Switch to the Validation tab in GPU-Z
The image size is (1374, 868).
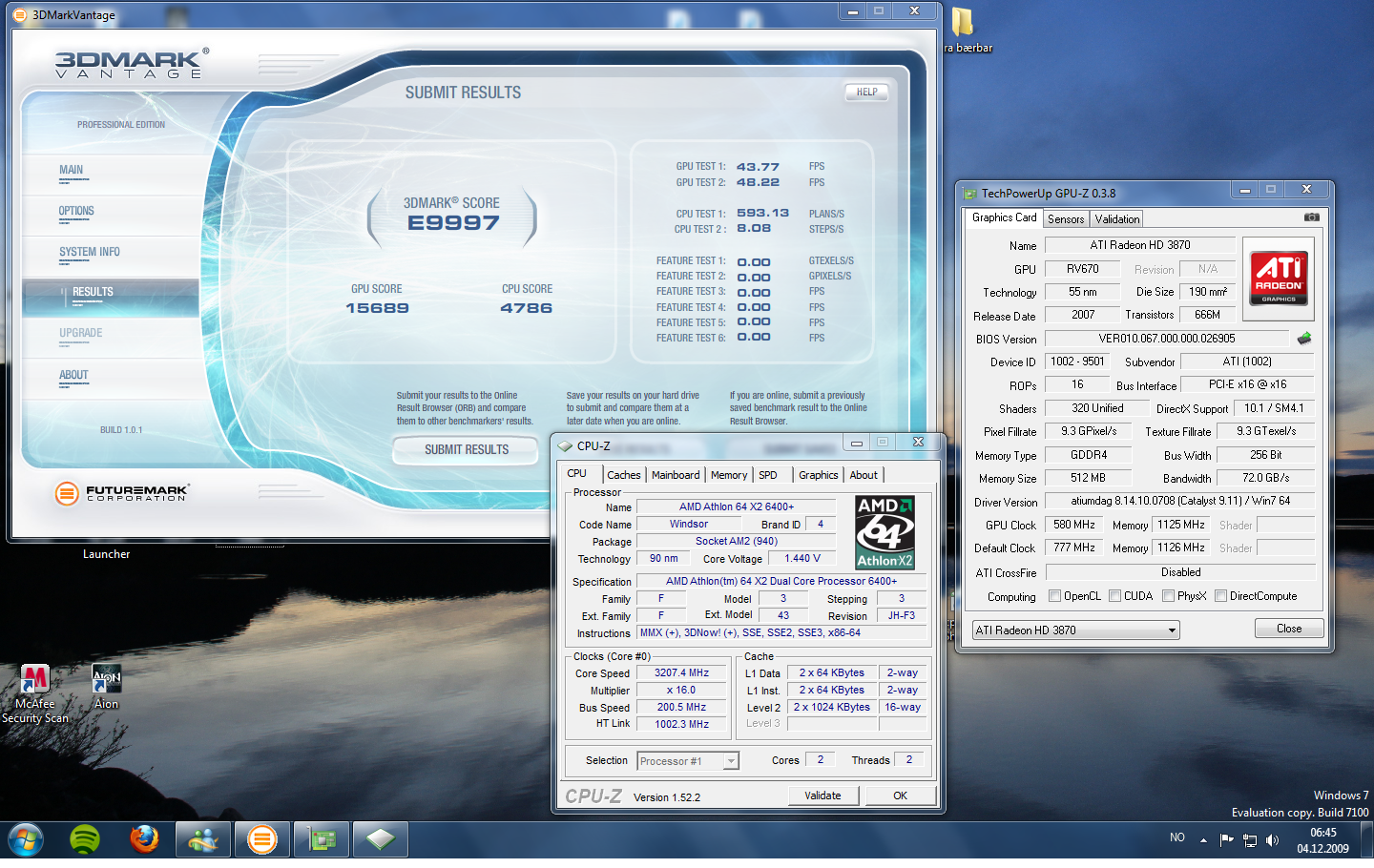tap(1116, 219)
